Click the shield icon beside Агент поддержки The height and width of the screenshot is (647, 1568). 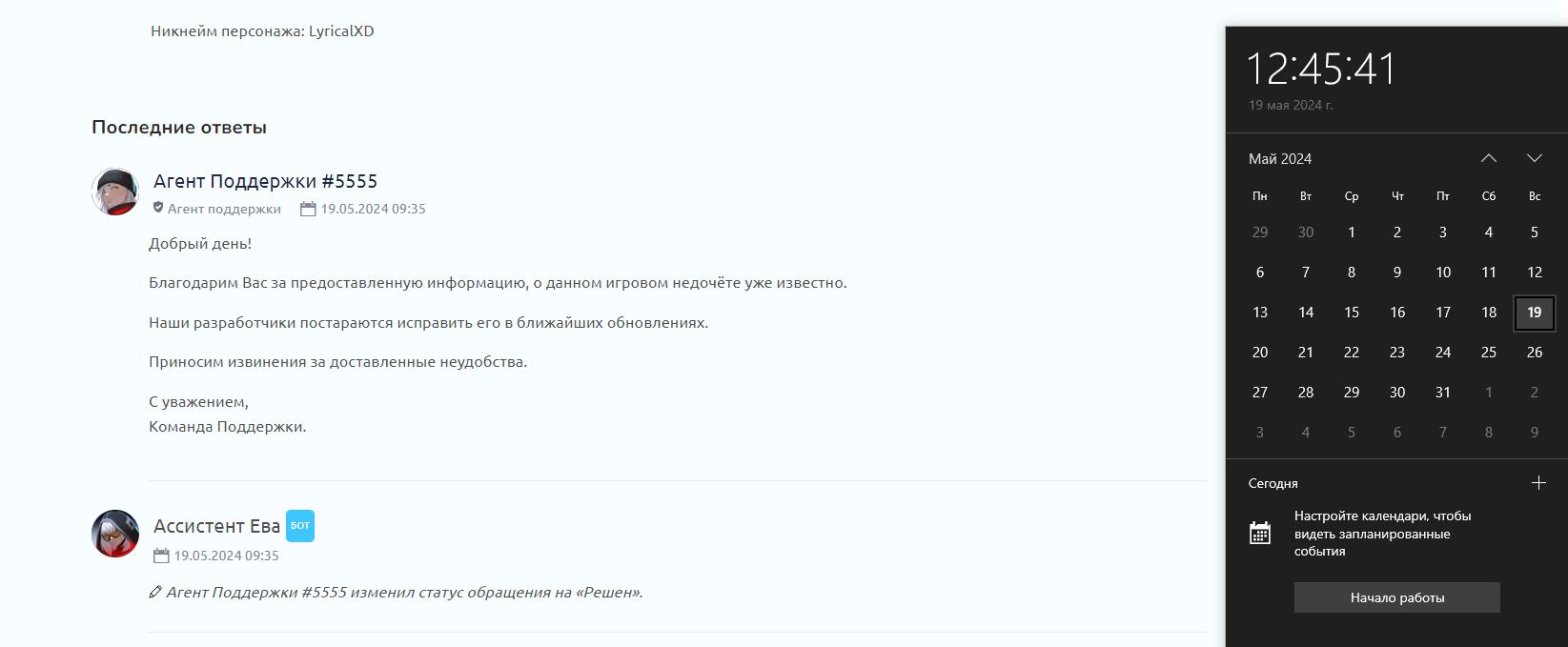point(158,208)
